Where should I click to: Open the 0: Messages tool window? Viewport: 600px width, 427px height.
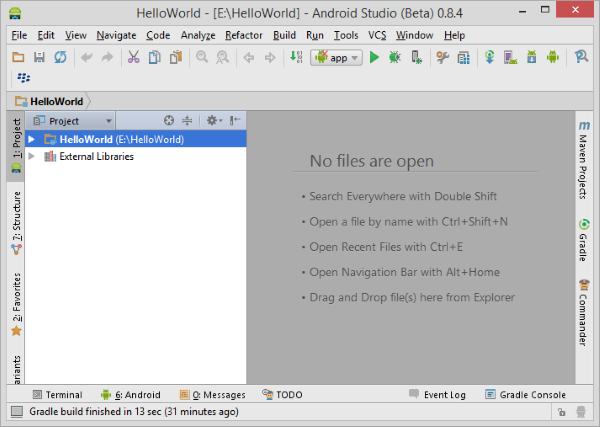pyautogui.click(x=213, y=394)
